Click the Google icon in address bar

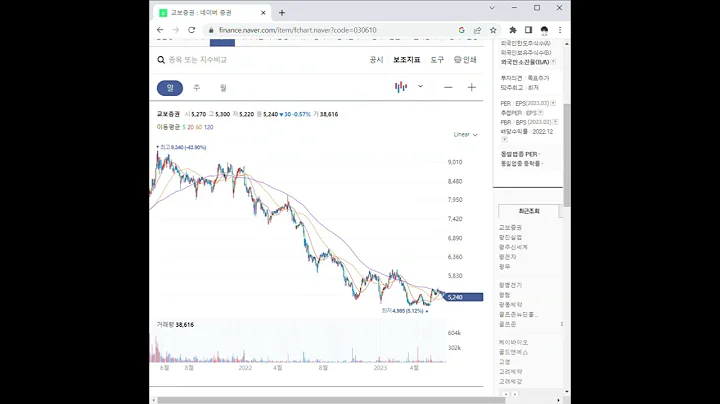point(461,30)
